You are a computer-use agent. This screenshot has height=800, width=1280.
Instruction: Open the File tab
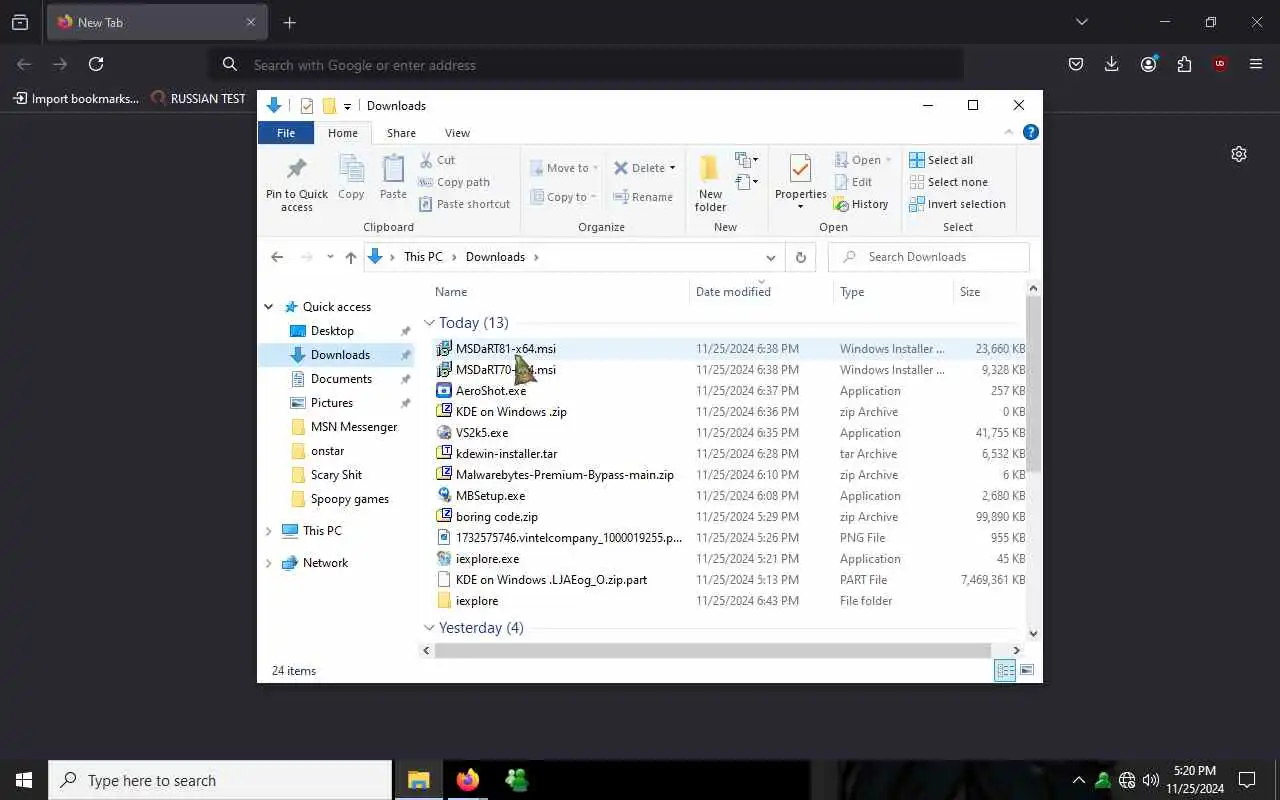coord(286,133)
